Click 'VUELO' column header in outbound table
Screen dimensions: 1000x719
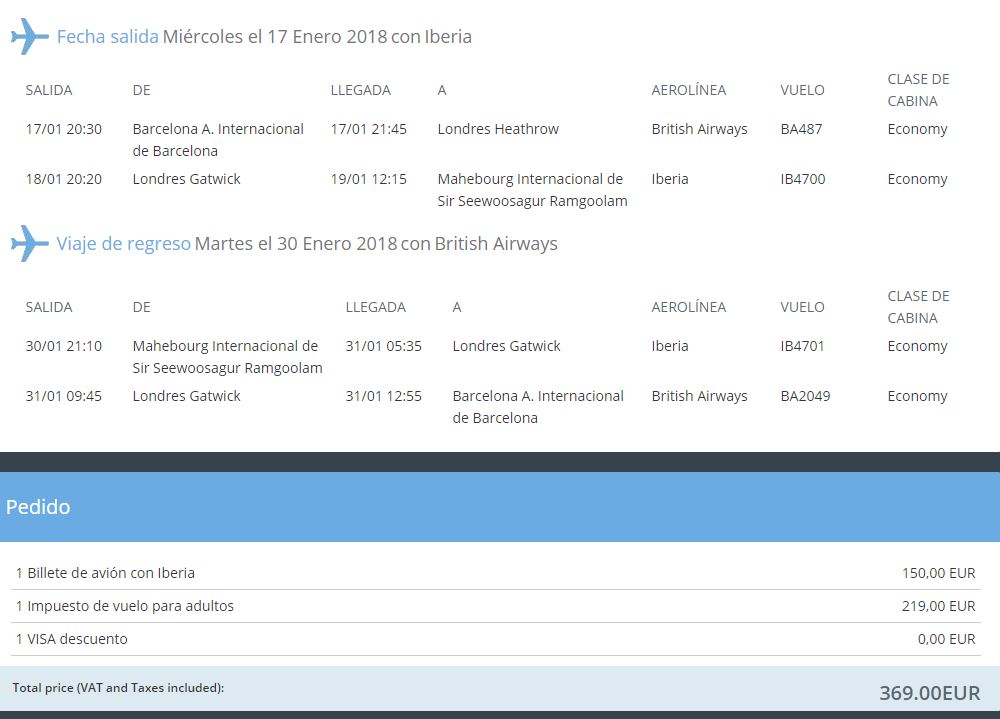click(802, 91)
